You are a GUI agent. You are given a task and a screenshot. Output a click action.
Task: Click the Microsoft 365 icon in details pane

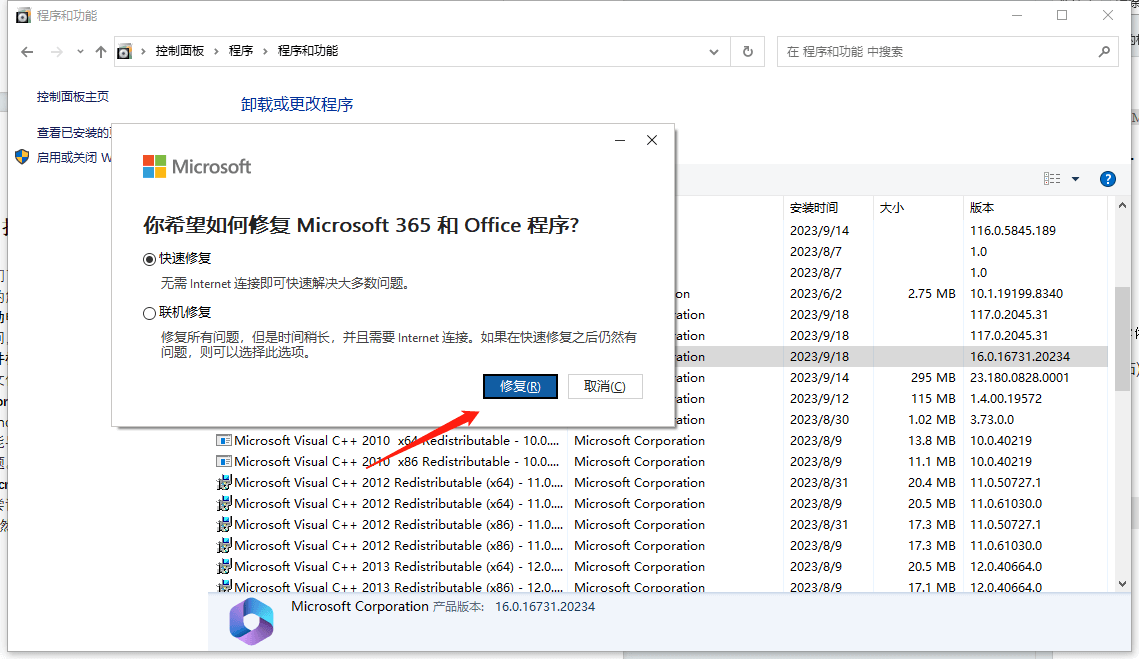(x=250, y=621)
